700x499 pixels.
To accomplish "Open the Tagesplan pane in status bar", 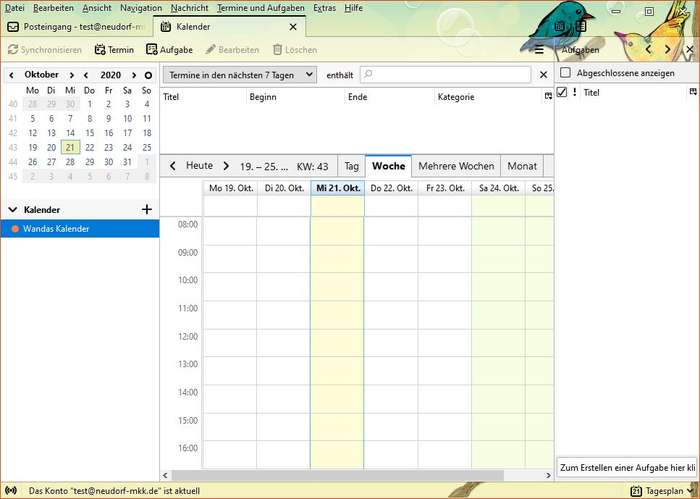I will pos(657,491).
